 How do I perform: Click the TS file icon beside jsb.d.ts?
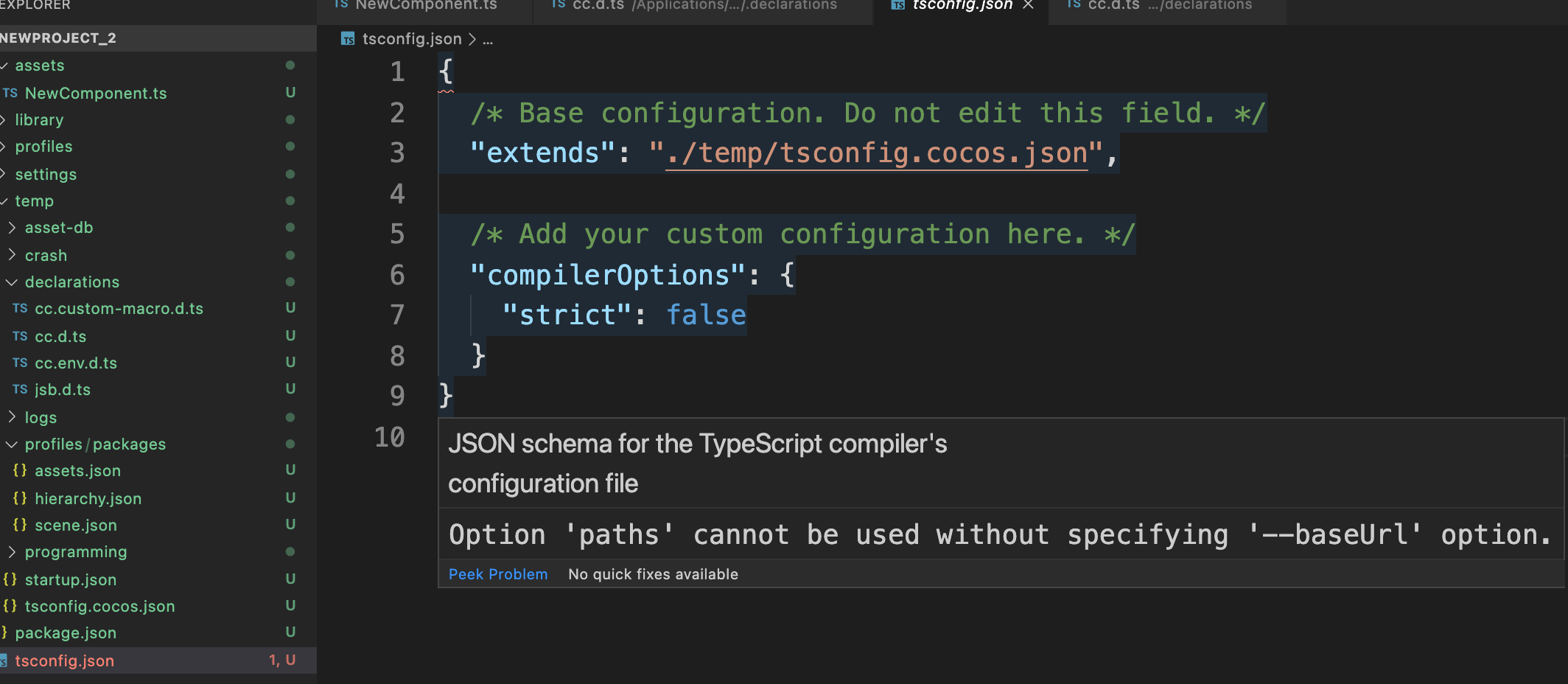[20, 389]
